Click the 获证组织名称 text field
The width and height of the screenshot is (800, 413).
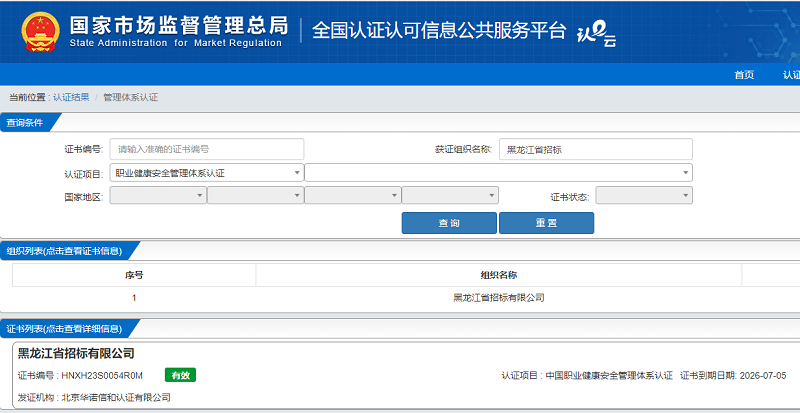595,149
